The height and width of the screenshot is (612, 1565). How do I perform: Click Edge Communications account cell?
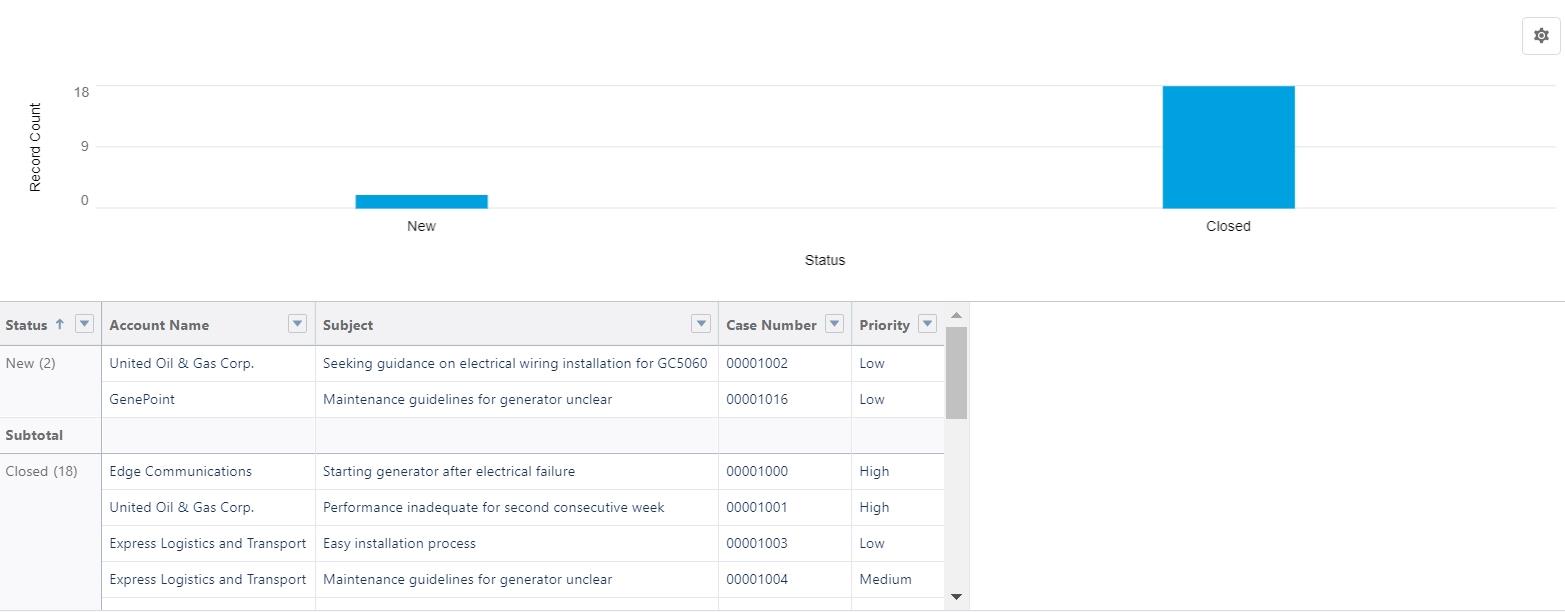click(180, 471)
